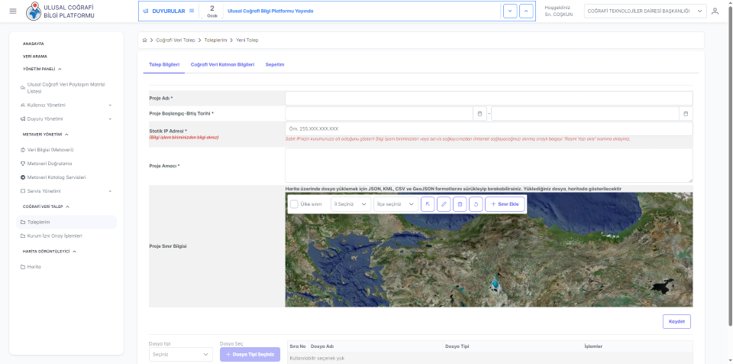Select the map pencil draw tool

tap(444, 204)
